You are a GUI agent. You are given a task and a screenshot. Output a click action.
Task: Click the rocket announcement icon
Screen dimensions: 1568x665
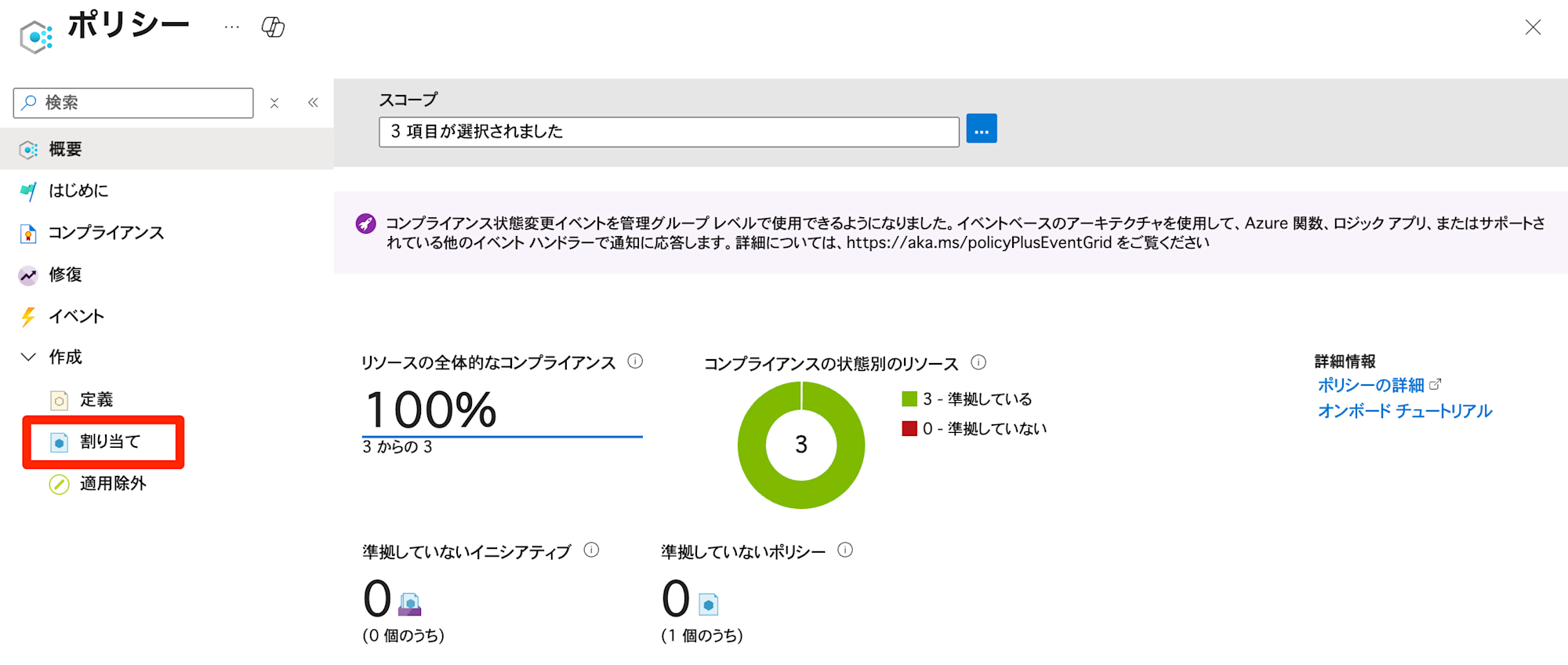point(365,224)
